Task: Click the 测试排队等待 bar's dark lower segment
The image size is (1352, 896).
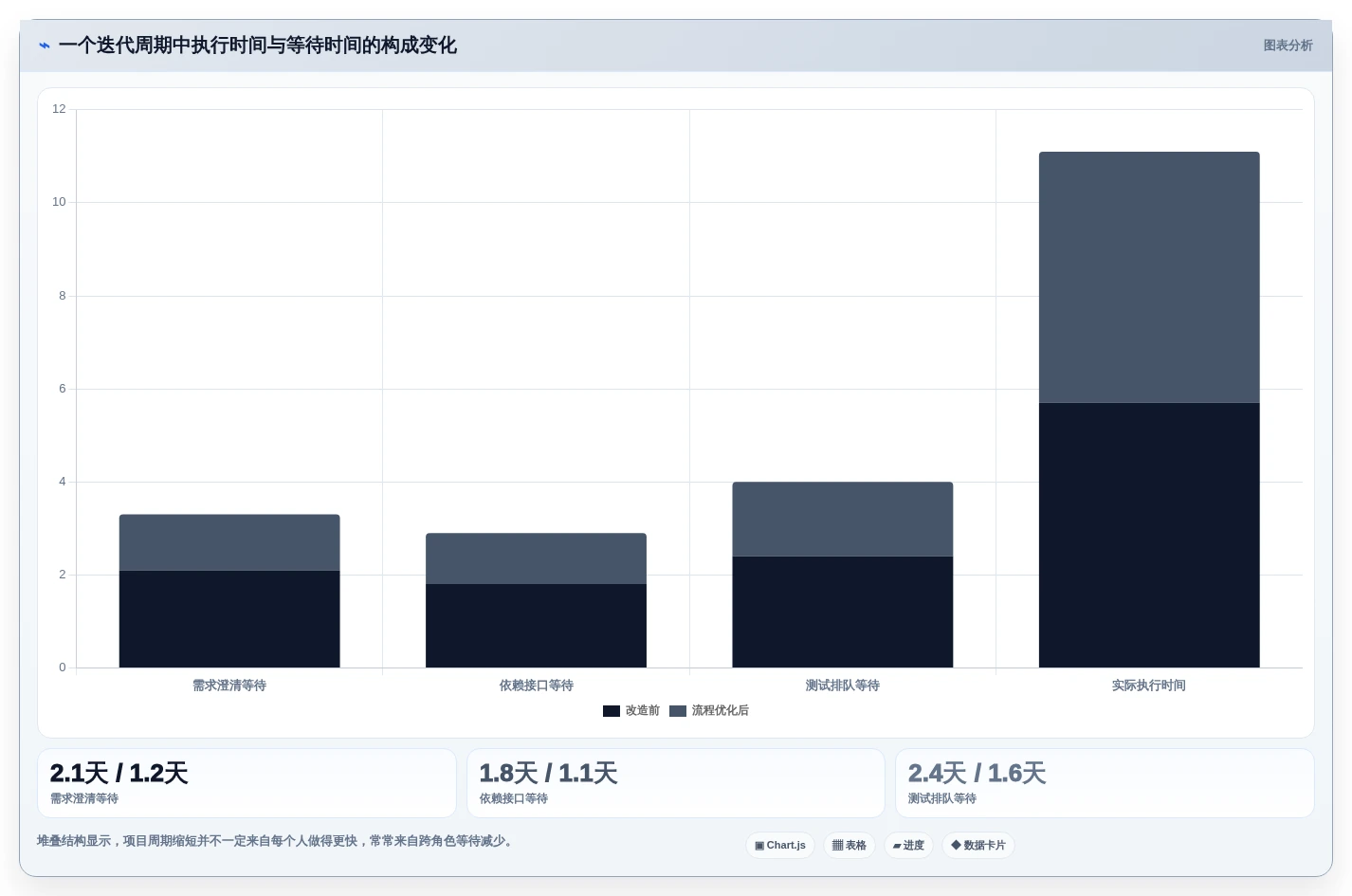Action: 843,612
